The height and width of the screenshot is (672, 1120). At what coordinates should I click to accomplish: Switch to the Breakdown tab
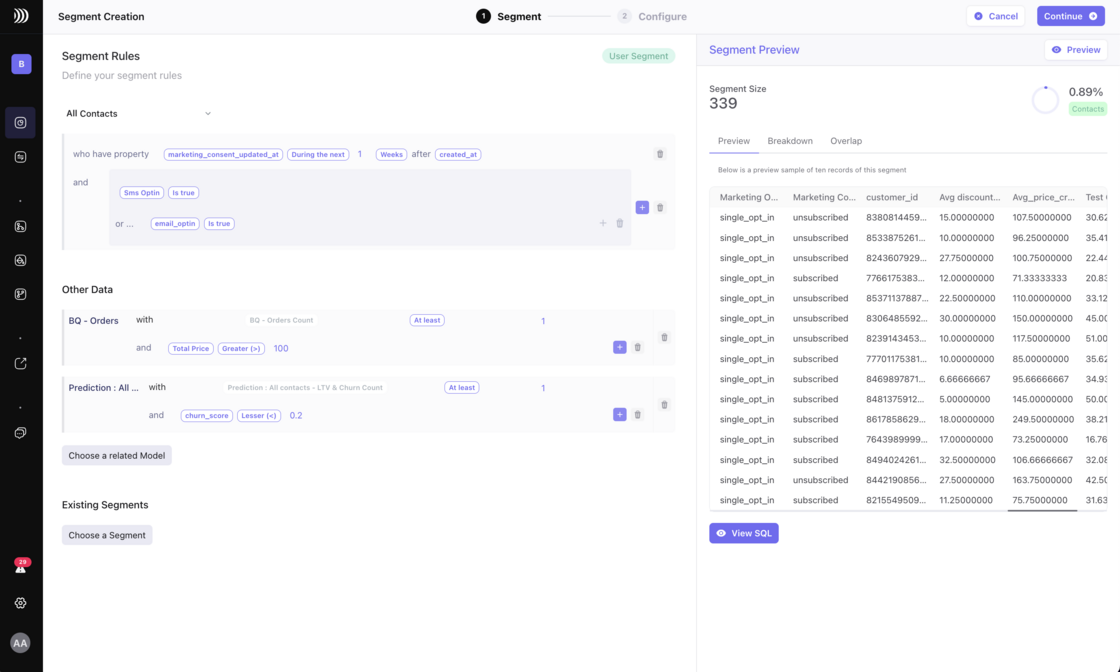pyautogui.click(x=790, y=141)
